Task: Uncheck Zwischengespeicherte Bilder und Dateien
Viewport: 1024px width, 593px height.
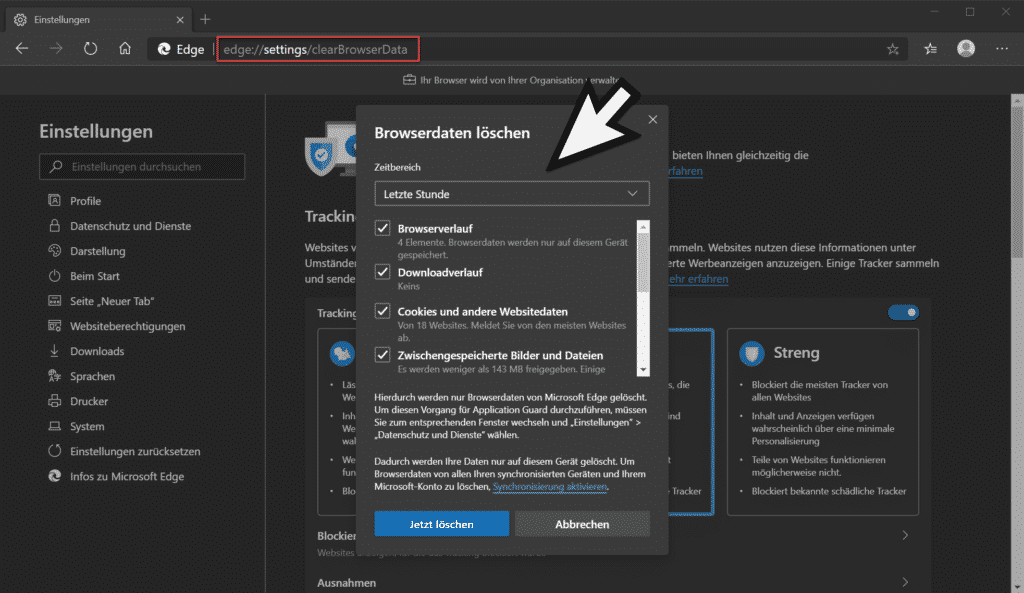Action: (x=382, y=355)
